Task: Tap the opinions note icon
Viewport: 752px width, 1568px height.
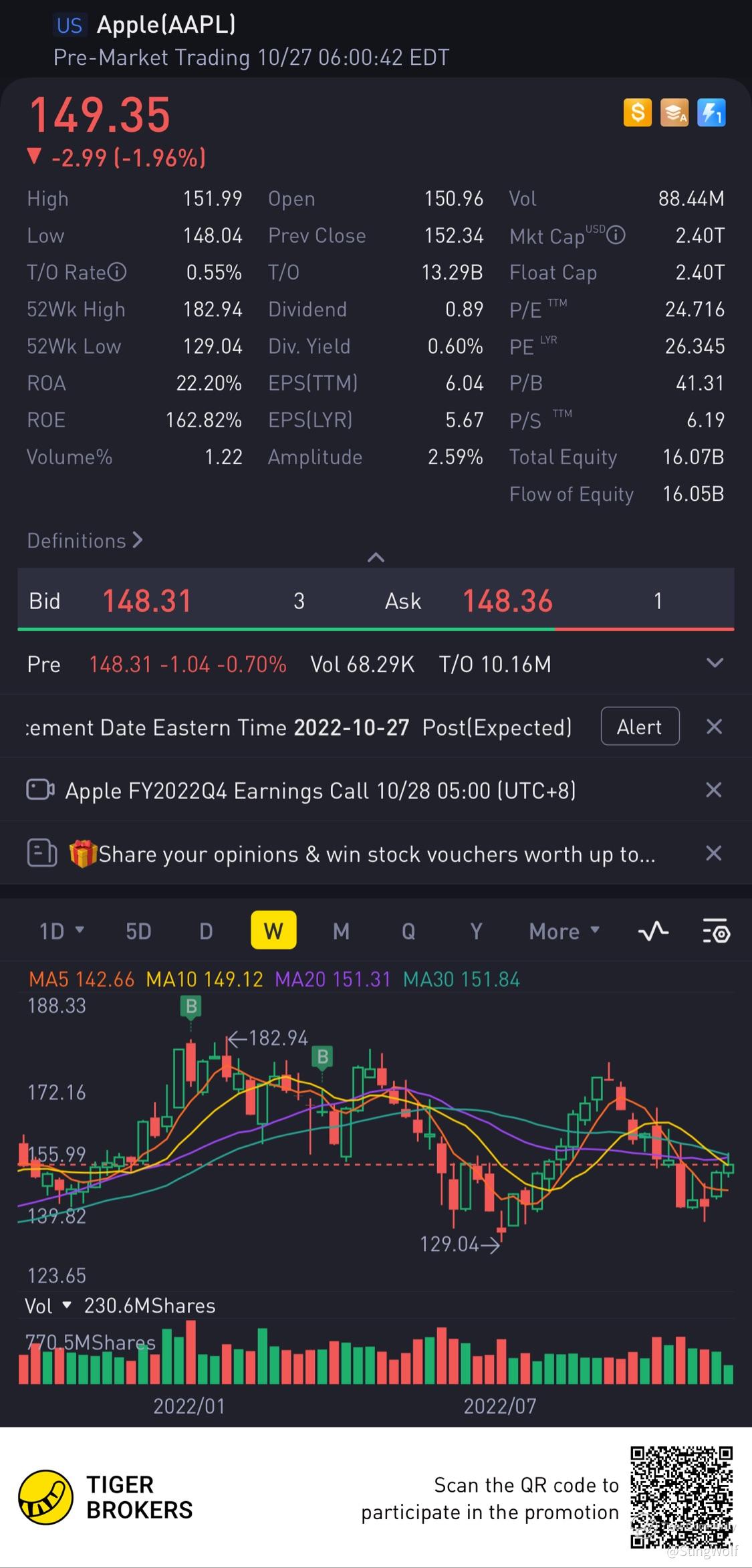Action: click(41, 853)
